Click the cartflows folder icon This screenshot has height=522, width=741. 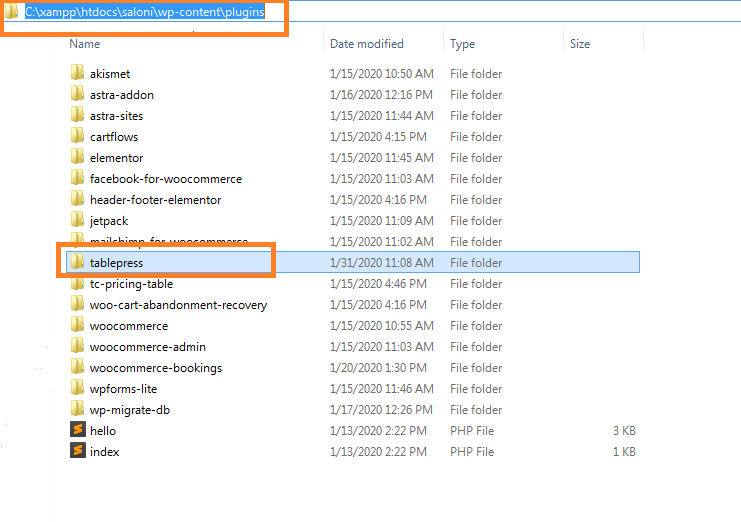pos(78,136)
